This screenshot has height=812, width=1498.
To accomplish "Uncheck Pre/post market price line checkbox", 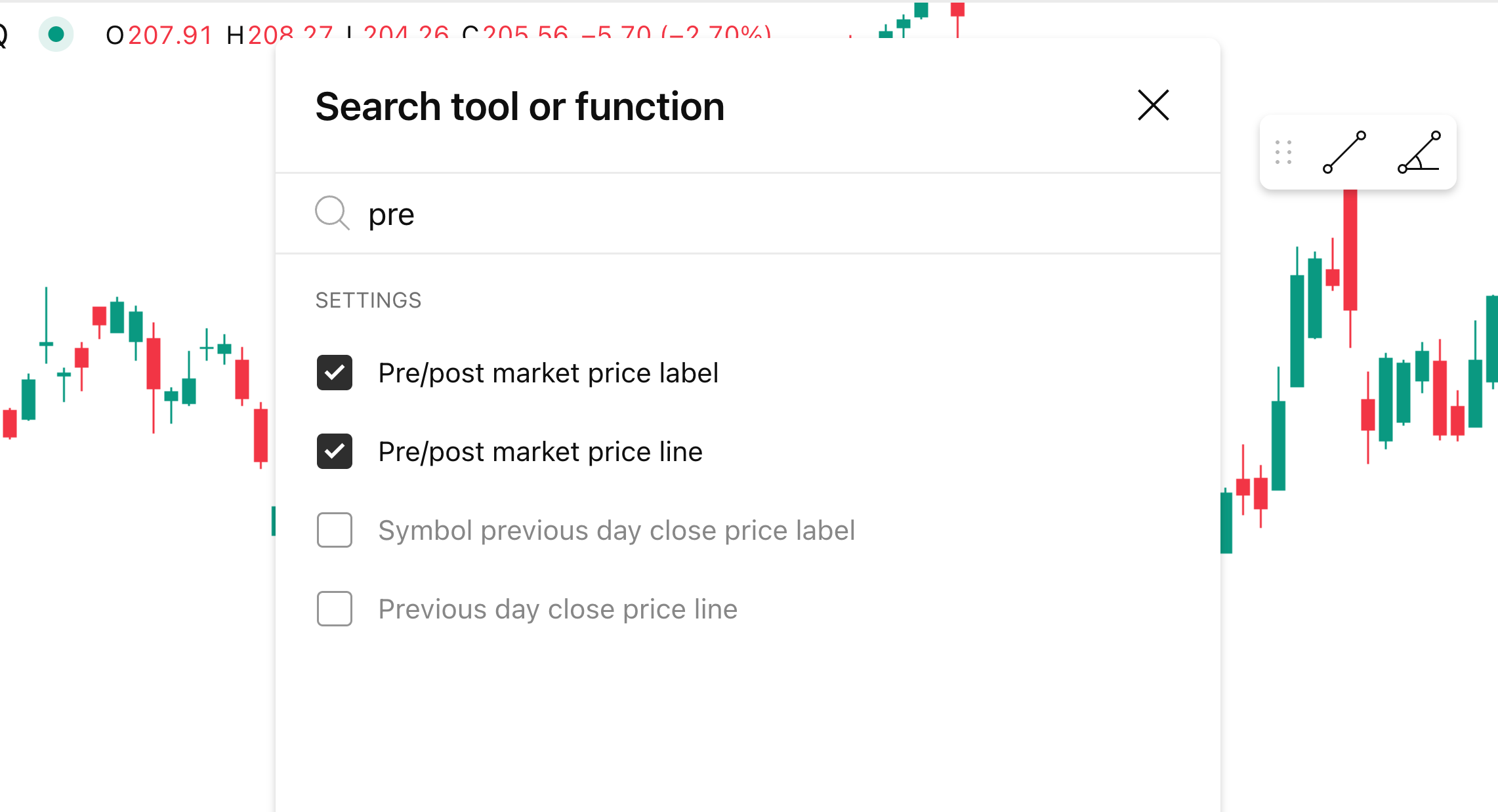I will coord(335,452).
